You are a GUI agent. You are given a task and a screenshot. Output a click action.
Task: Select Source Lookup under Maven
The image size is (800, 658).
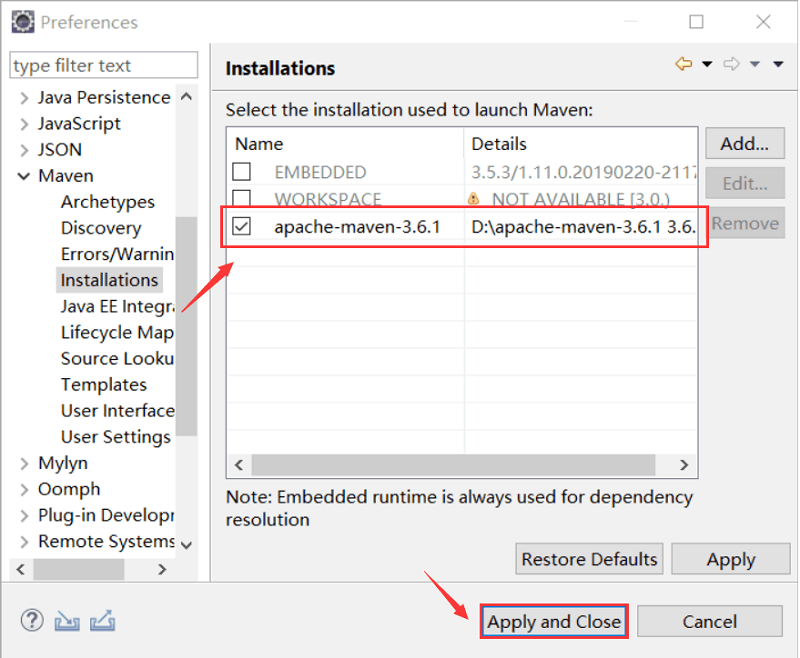117,359
